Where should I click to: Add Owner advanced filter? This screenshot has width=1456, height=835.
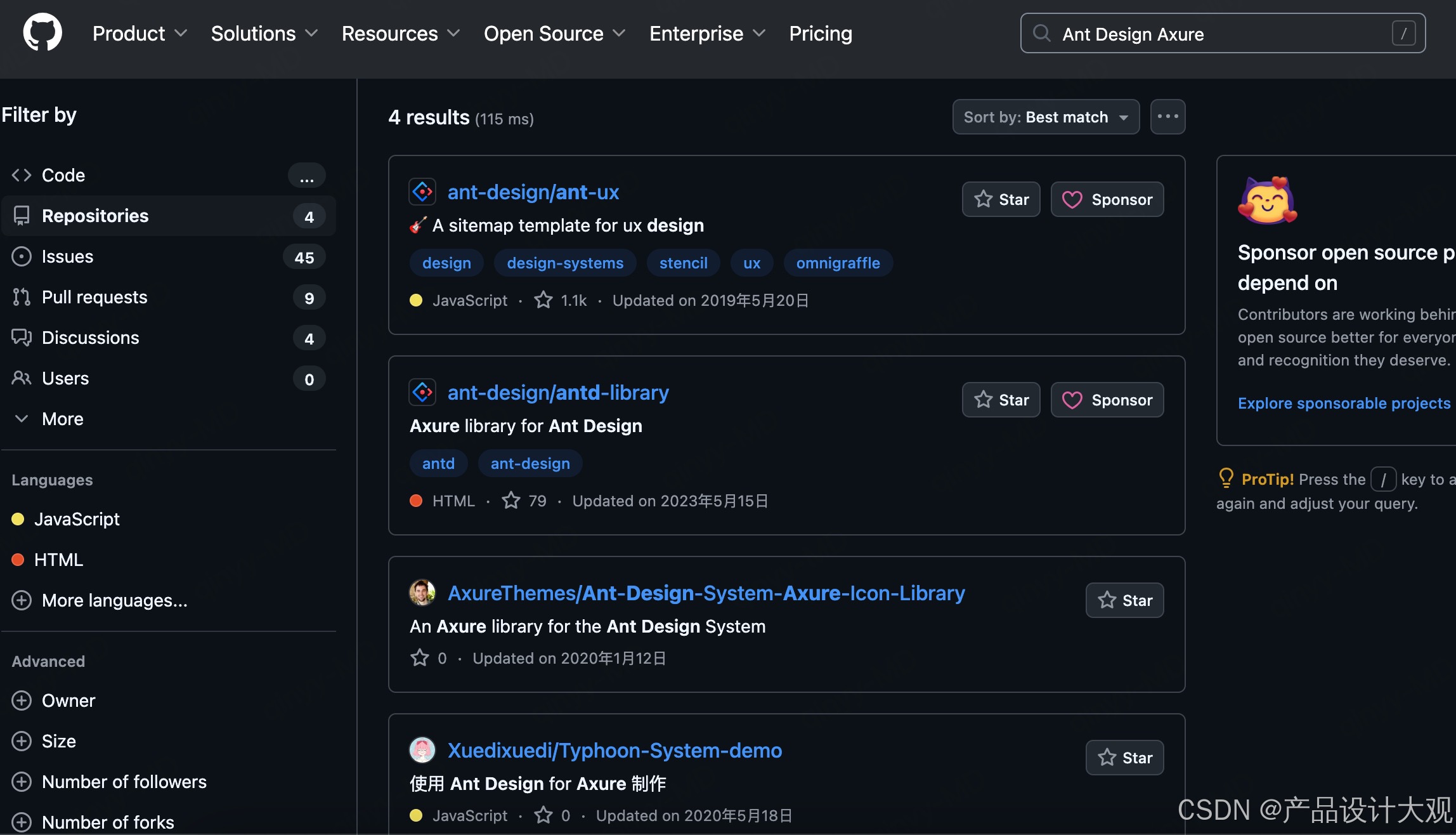68,700
